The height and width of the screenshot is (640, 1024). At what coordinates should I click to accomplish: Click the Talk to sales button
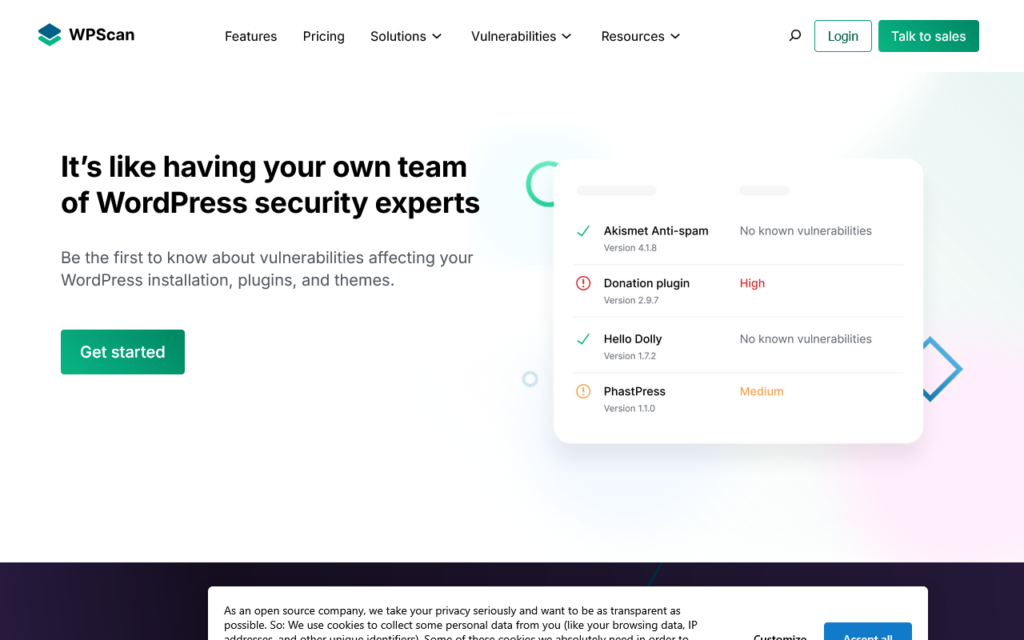(x=928, y=36)
